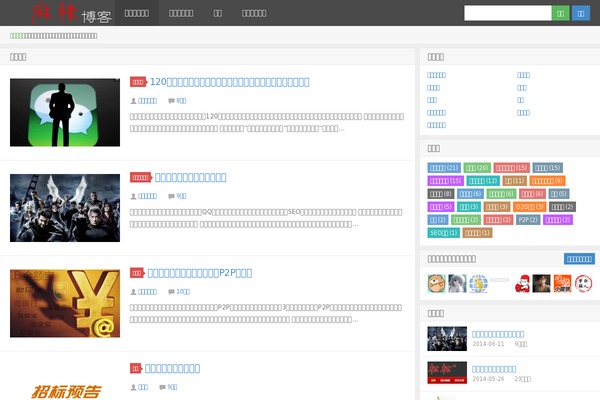Viewport: 600px width, 400px height.
Task: Select the orange O2O tag
Action: click(530, 207)
